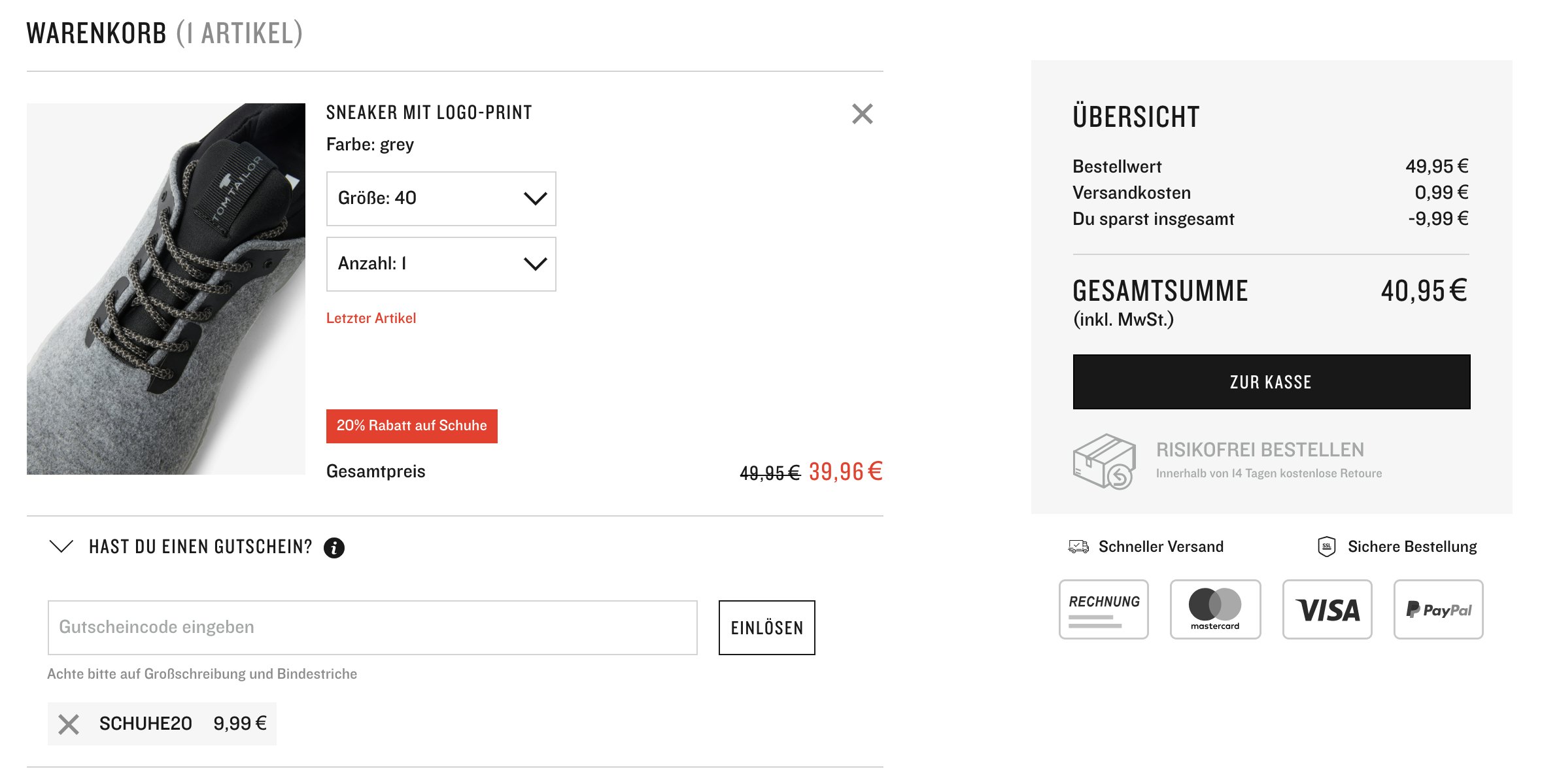
Task: Select the Visa payment icon
Action: pyautogui.click(x=1327, y=609)
